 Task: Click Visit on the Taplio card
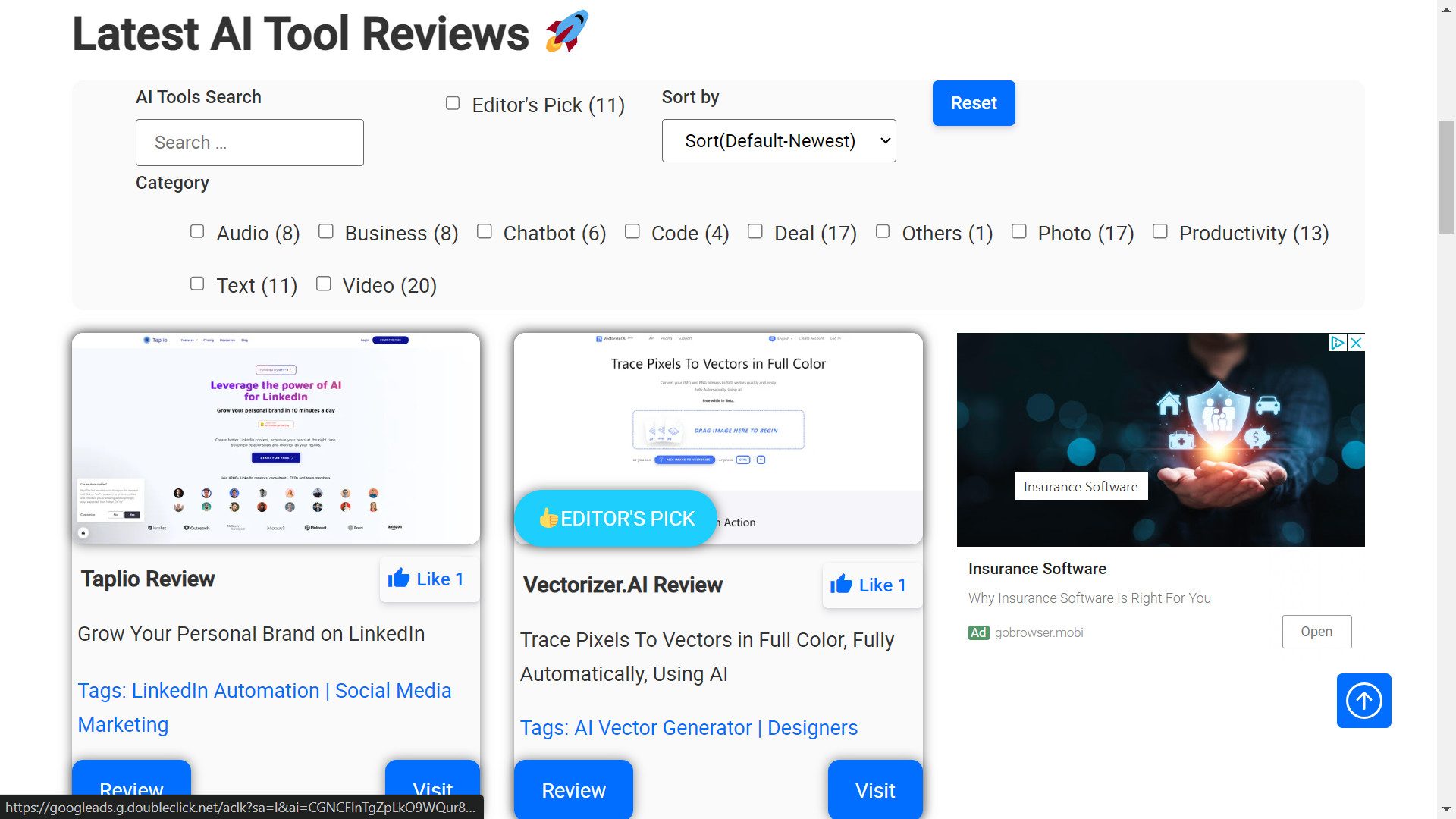point(432,778)
